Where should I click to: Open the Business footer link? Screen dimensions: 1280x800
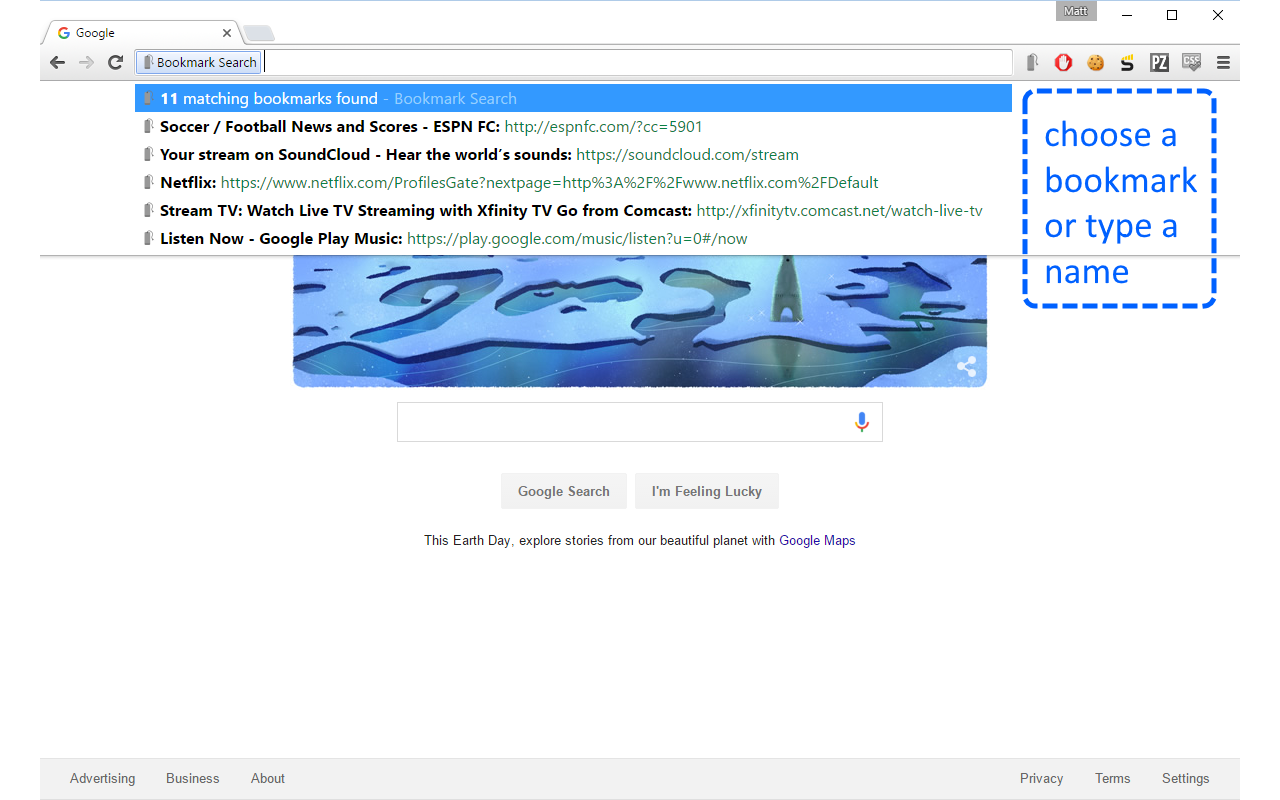point(192,778)
